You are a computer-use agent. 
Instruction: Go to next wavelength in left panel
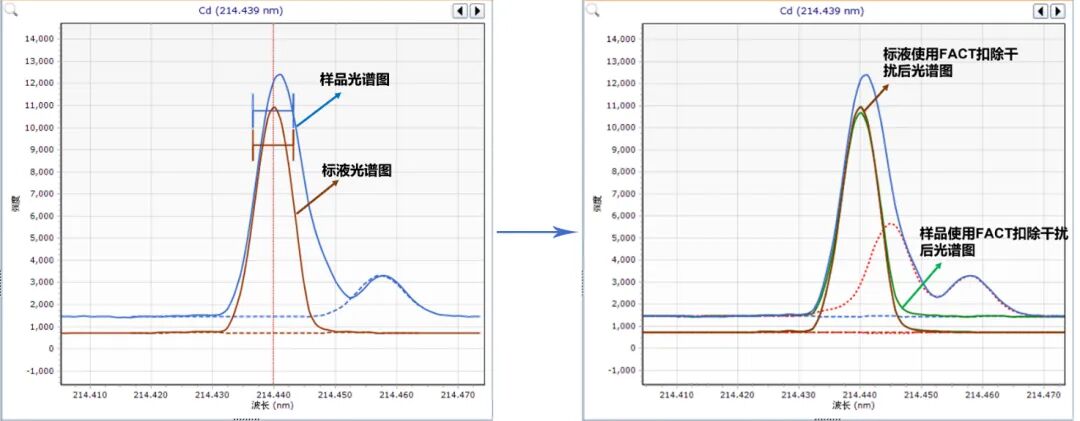[477, 11]
